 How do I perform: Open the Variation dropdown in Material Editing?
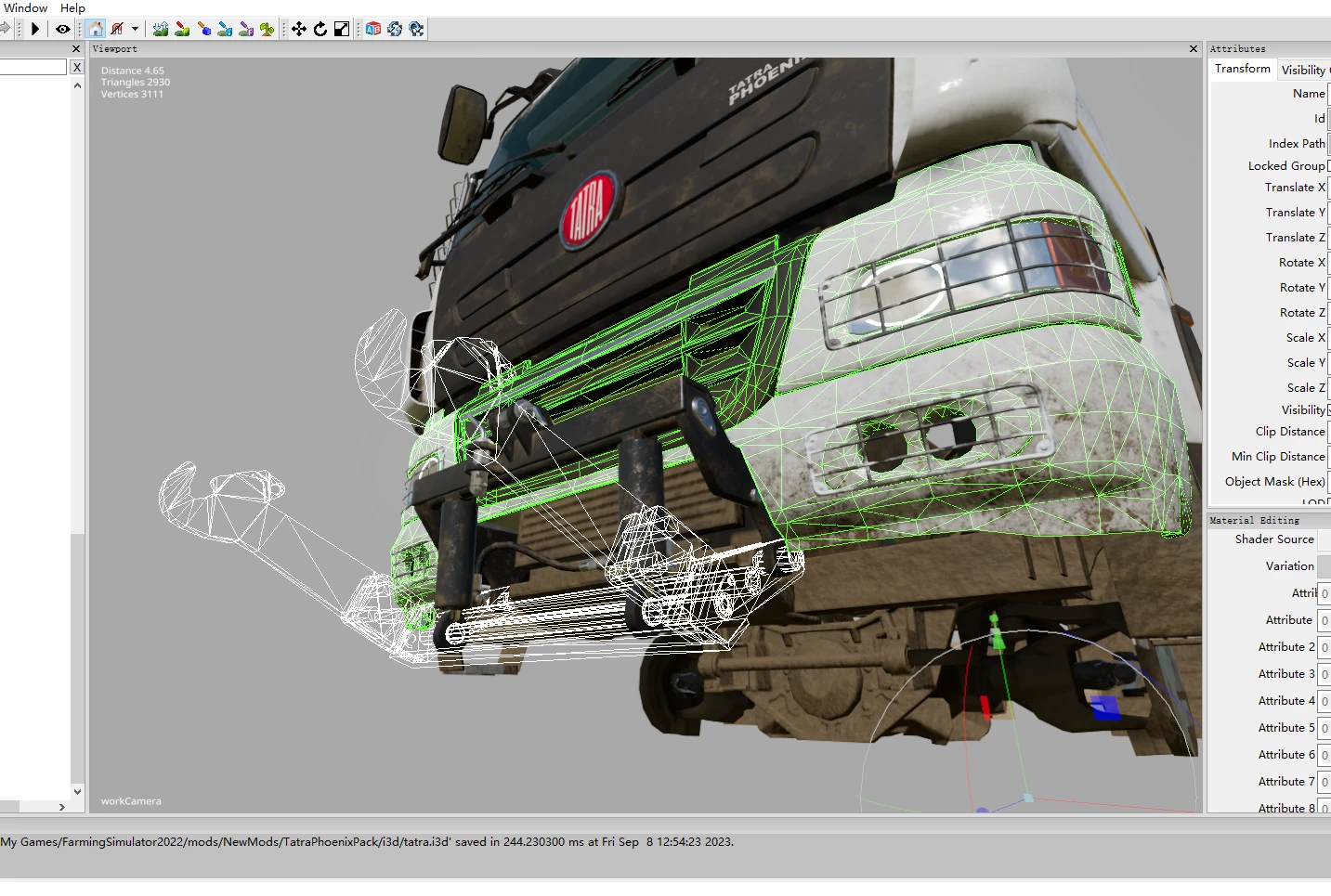click(1324, 566)
